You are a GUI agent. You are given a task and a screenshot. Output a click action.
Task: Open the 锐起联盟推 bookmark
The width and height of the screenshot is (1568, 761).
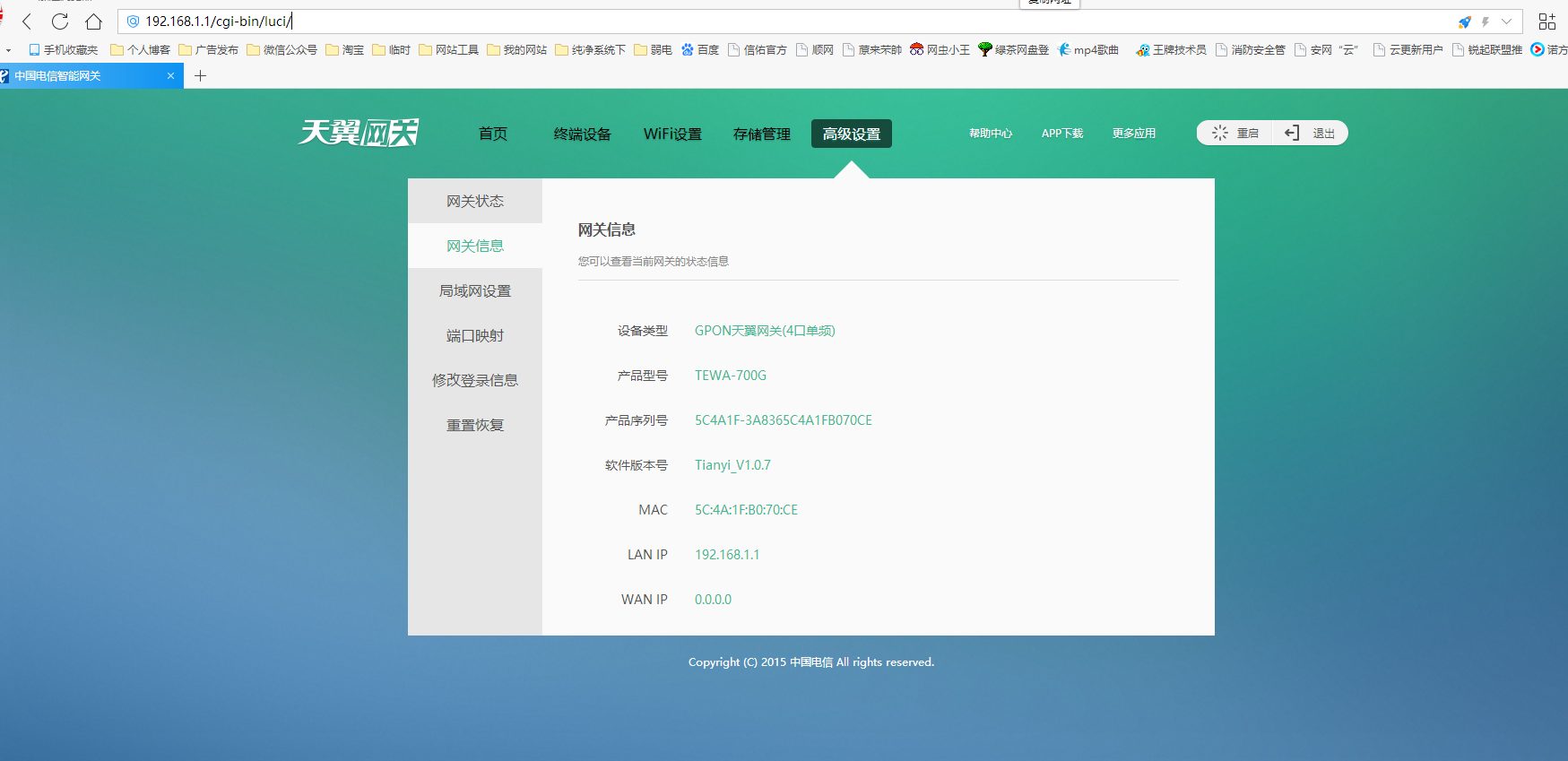pyautogui.click(x=1487, y=50)
